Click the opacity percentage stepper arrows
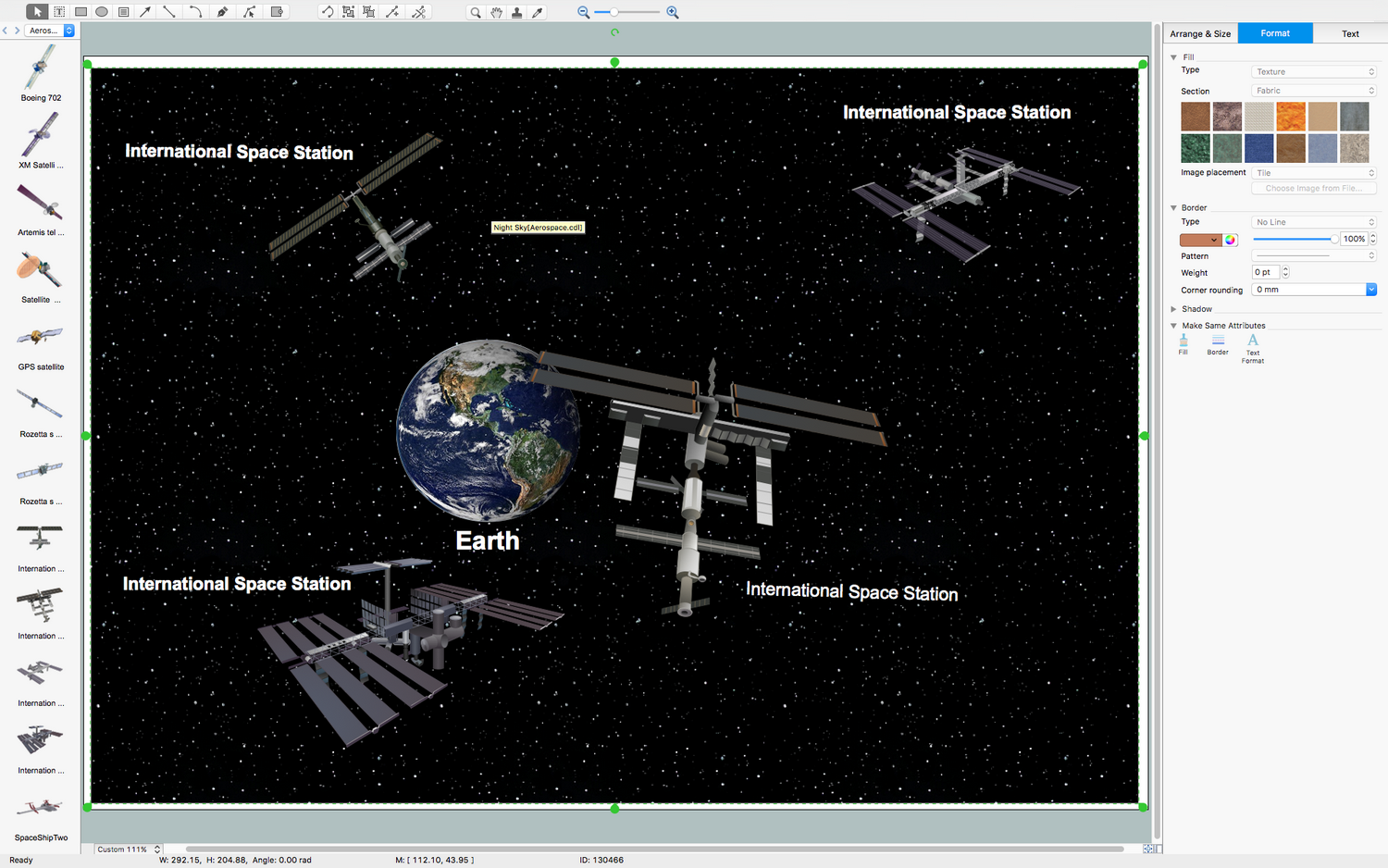The image size is (1388, 868). [x=1373, y=239]
